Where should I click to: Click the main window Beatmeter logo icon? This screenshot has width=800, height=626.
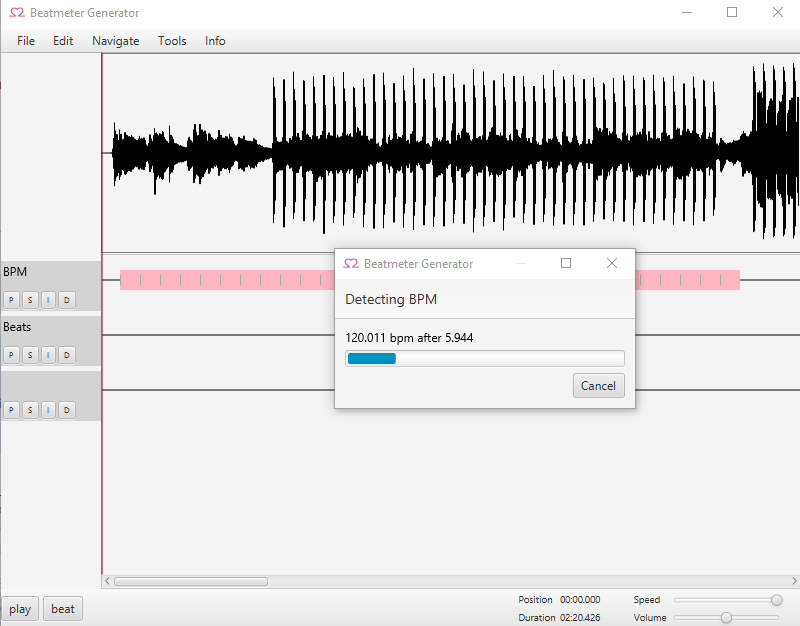pyautogui.click(x=17, y=13)
